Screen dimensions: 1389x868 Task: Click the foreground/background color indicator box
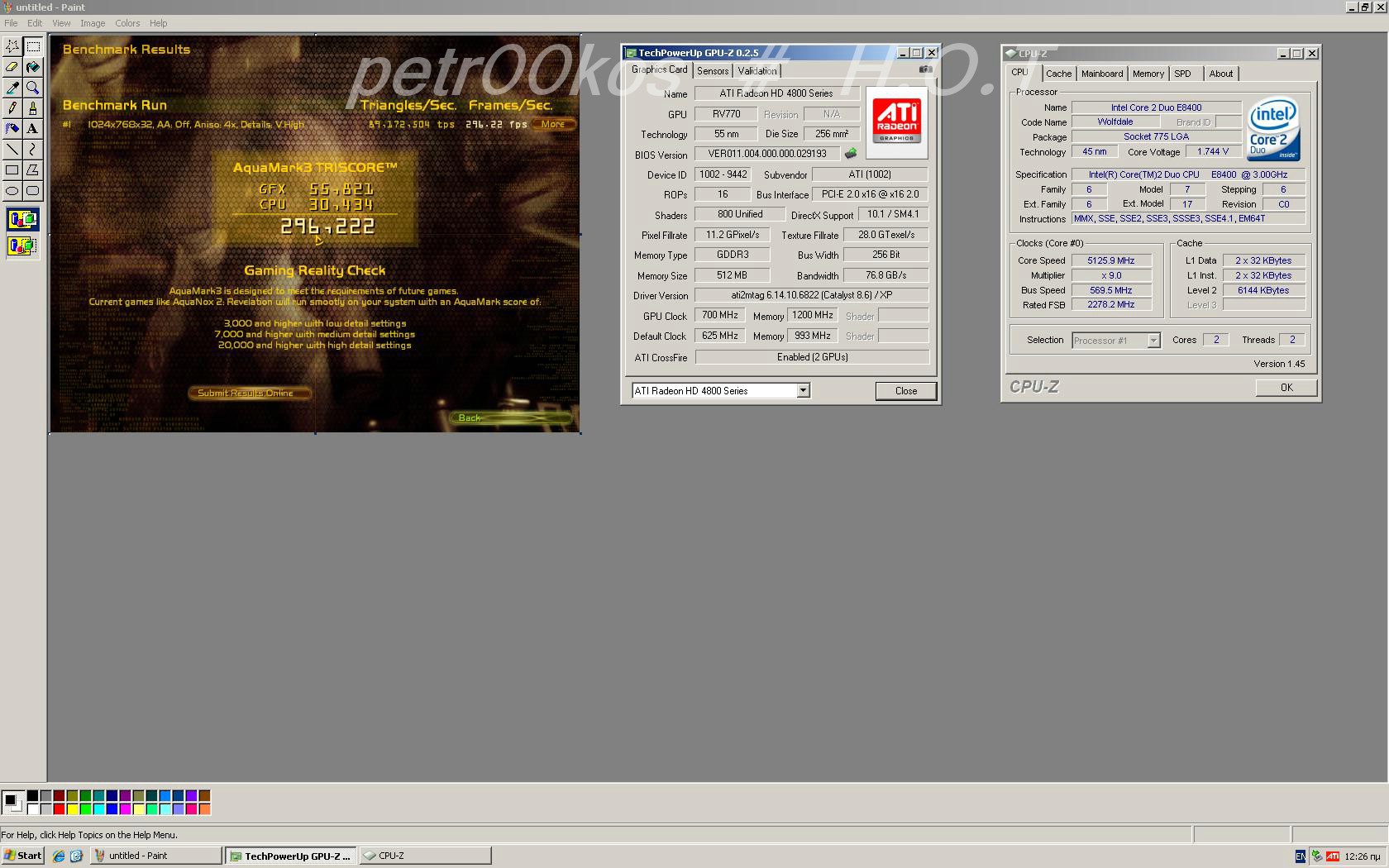tap(12, 802)
